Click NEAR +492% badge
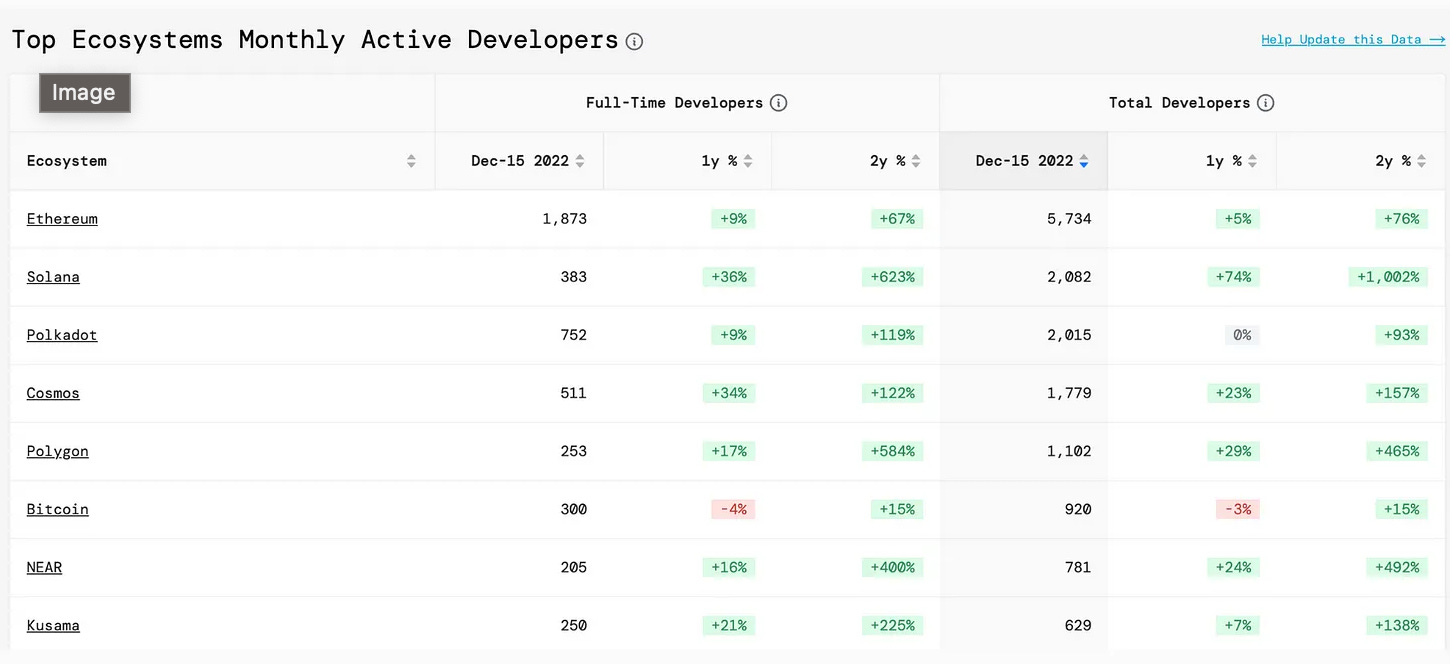Image resolution: width=1452 pixels, height=664 pixels. [1397, 567]
